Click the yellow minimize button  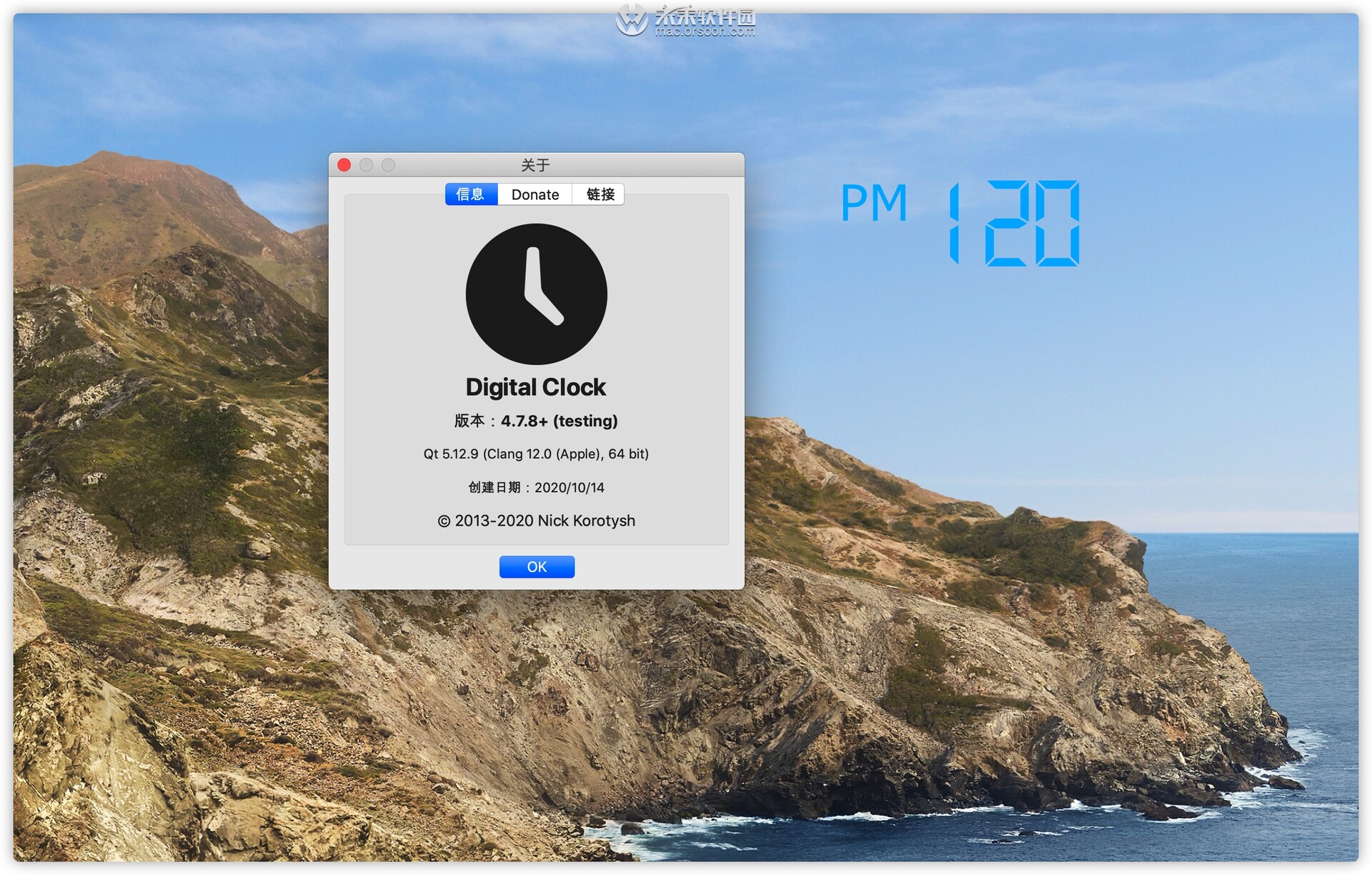(x=366, y=164)
